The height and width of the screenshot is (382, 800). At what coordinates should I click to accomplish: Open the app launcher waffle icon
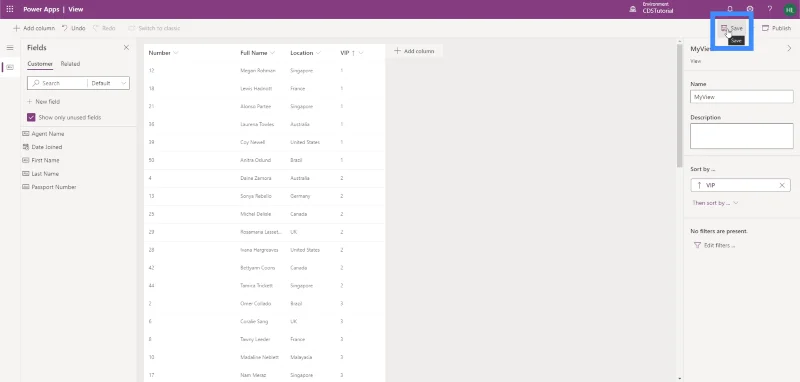(10, 9)
